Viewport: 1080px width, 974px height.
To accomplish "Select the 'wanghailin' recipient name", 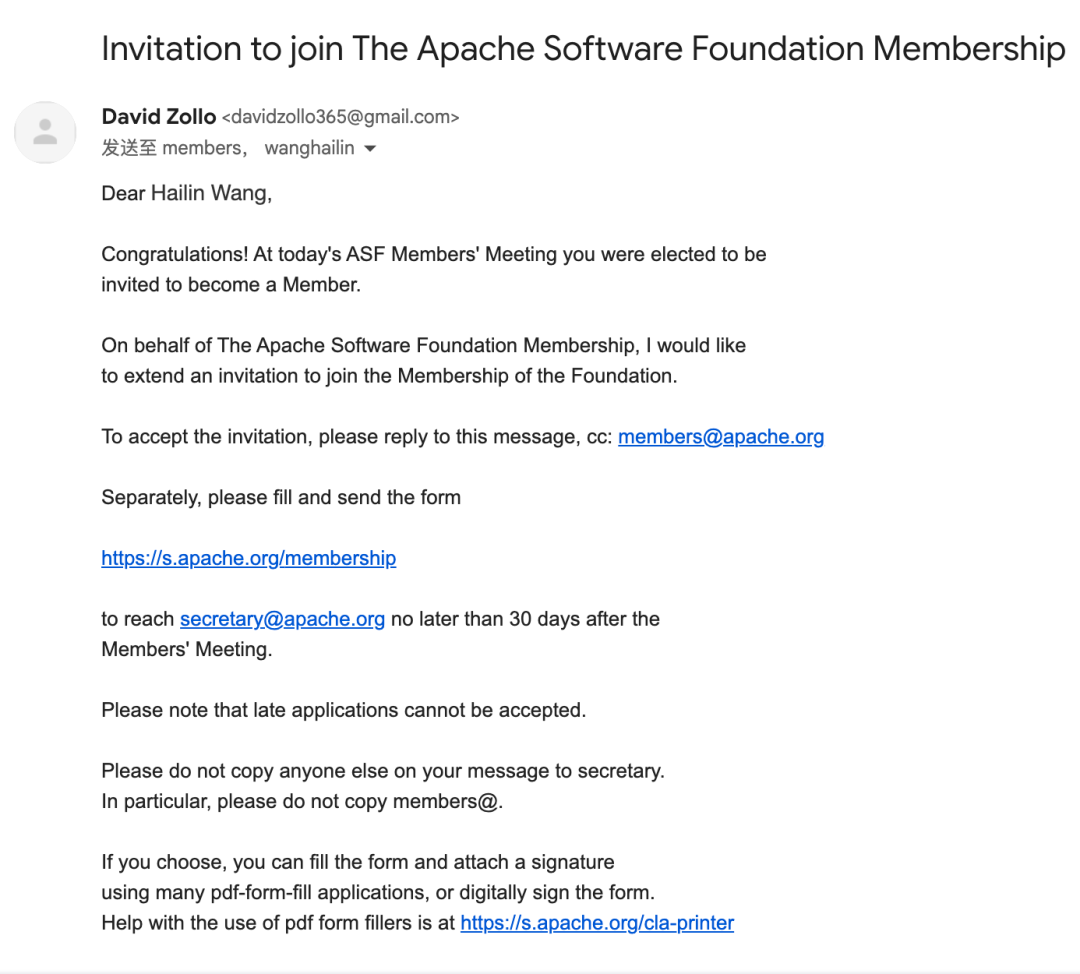I will point(309,148).
